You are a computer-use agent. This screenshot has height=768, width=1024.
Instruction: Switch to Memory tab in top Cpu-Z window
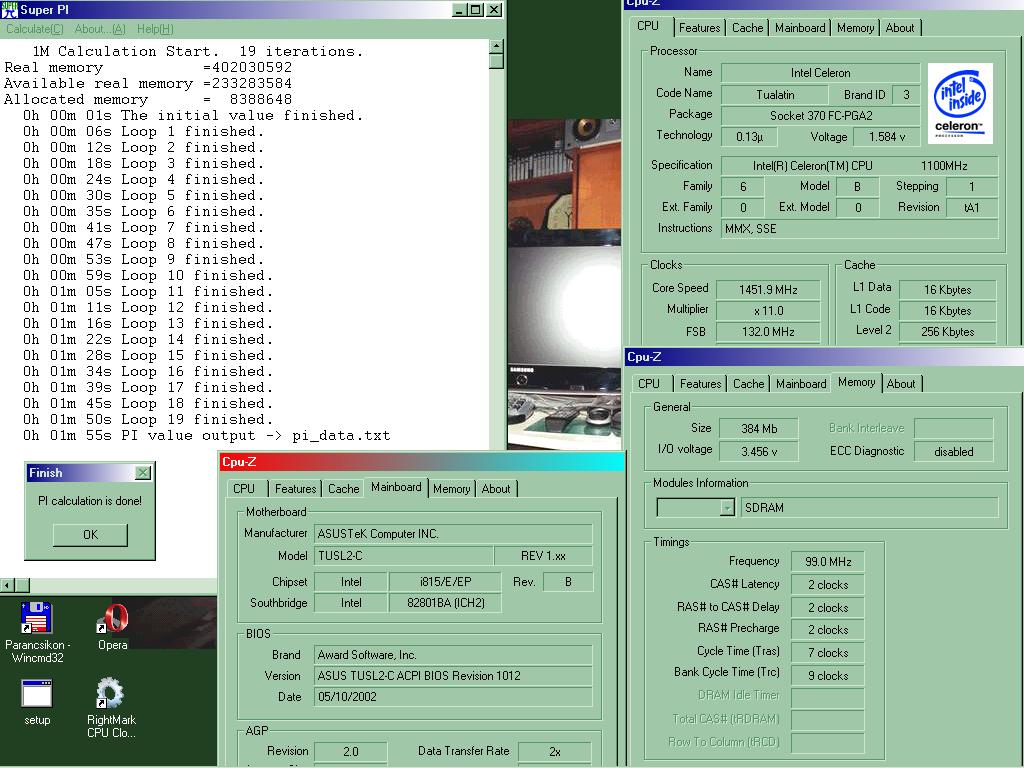click(x=855, y=27)
